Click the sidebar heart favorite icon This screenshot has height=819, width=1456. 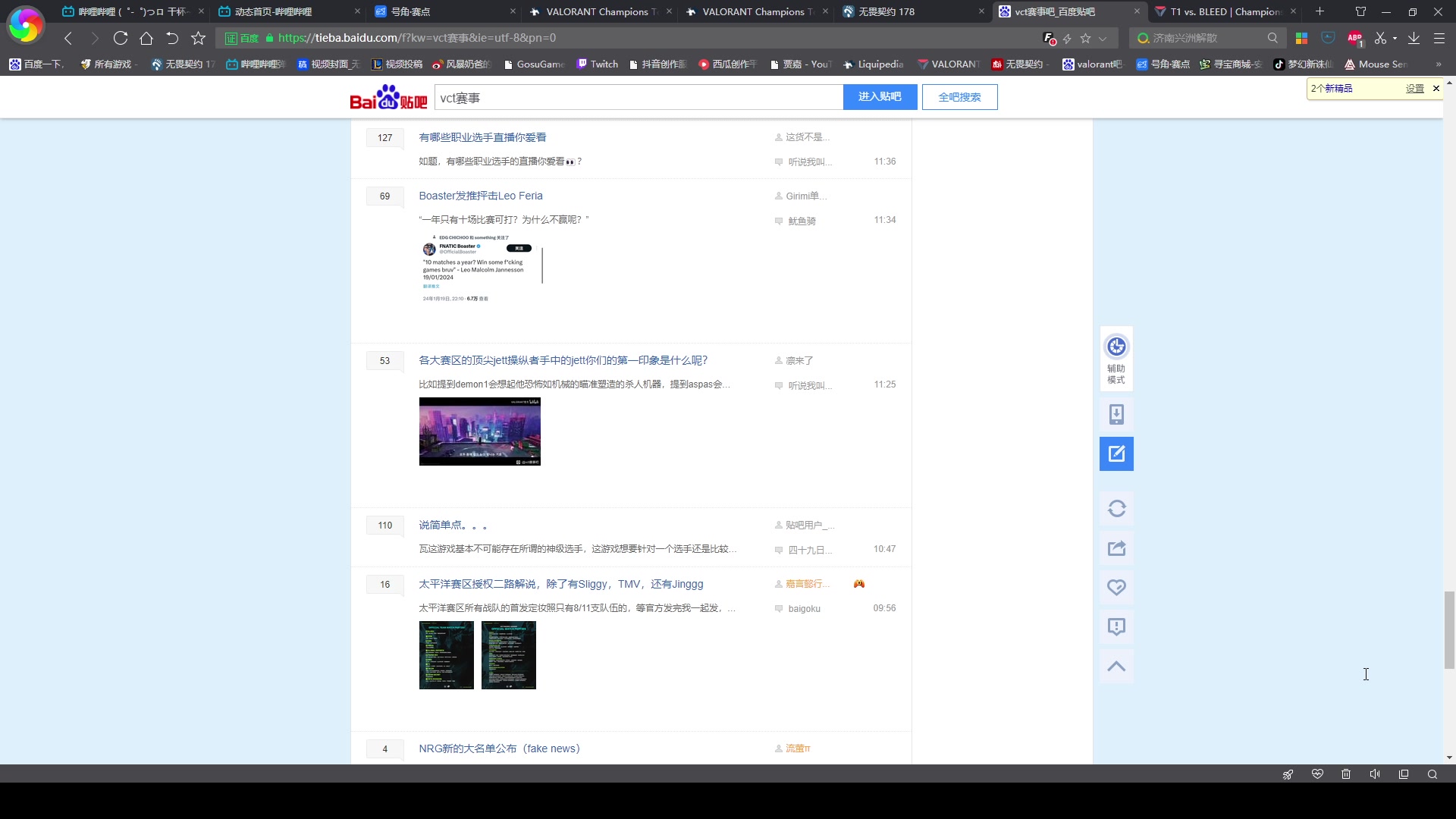click(x=1116, y=587)
